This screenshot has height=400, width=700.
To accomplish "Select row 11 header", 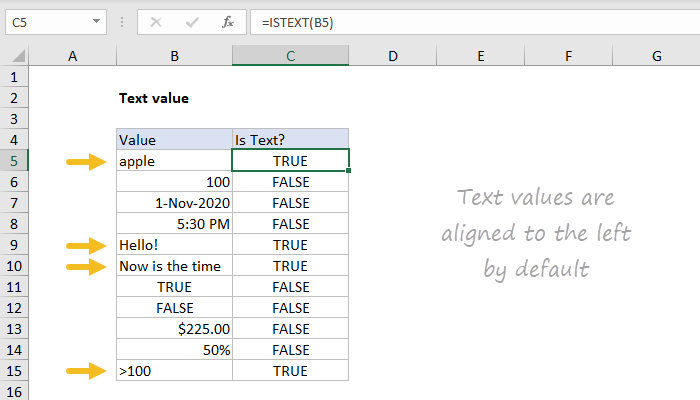I will point(14,287).
